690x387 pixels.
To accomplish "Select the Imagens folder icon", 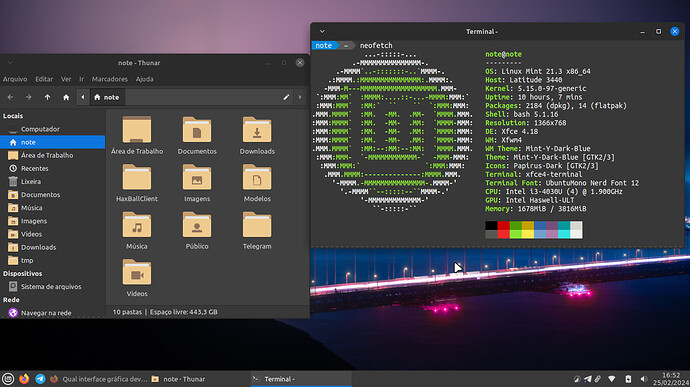I will pos(197,177).
